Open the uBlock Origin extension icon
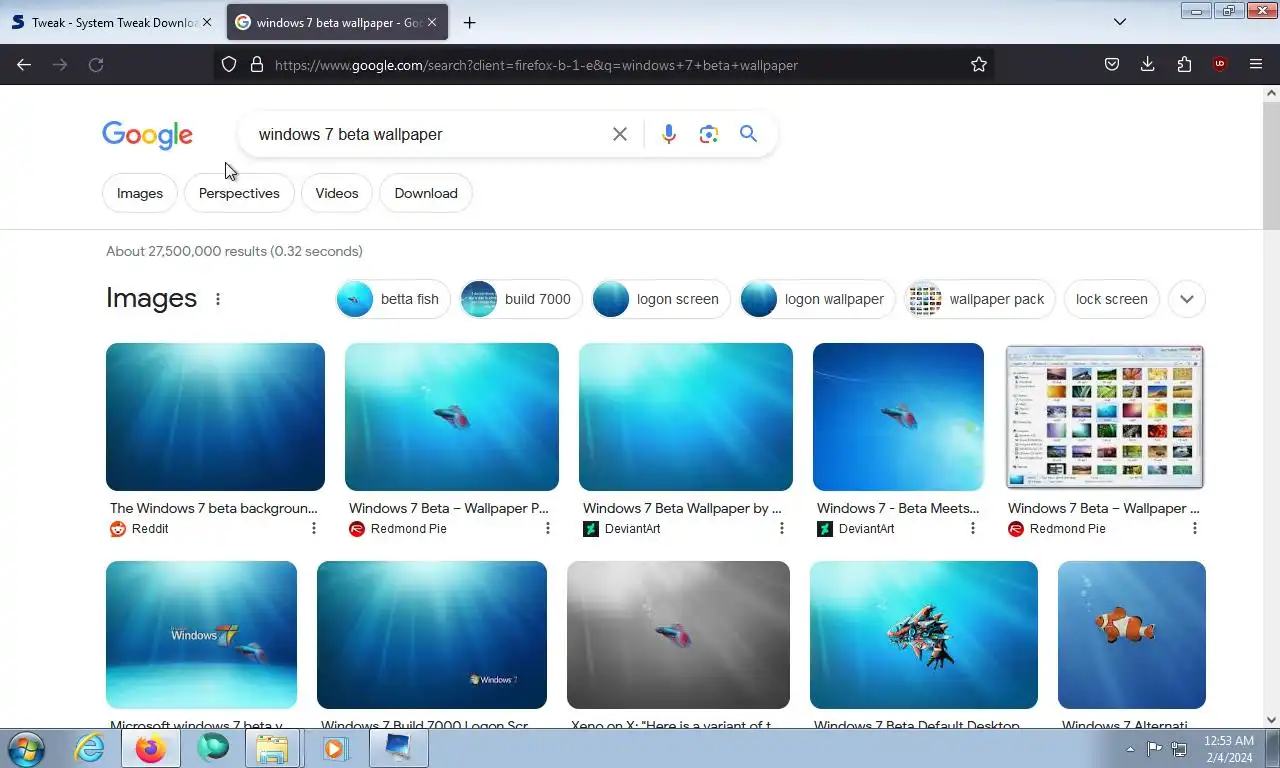Viewport: 1280px width, 768px height. (1219, 64)
